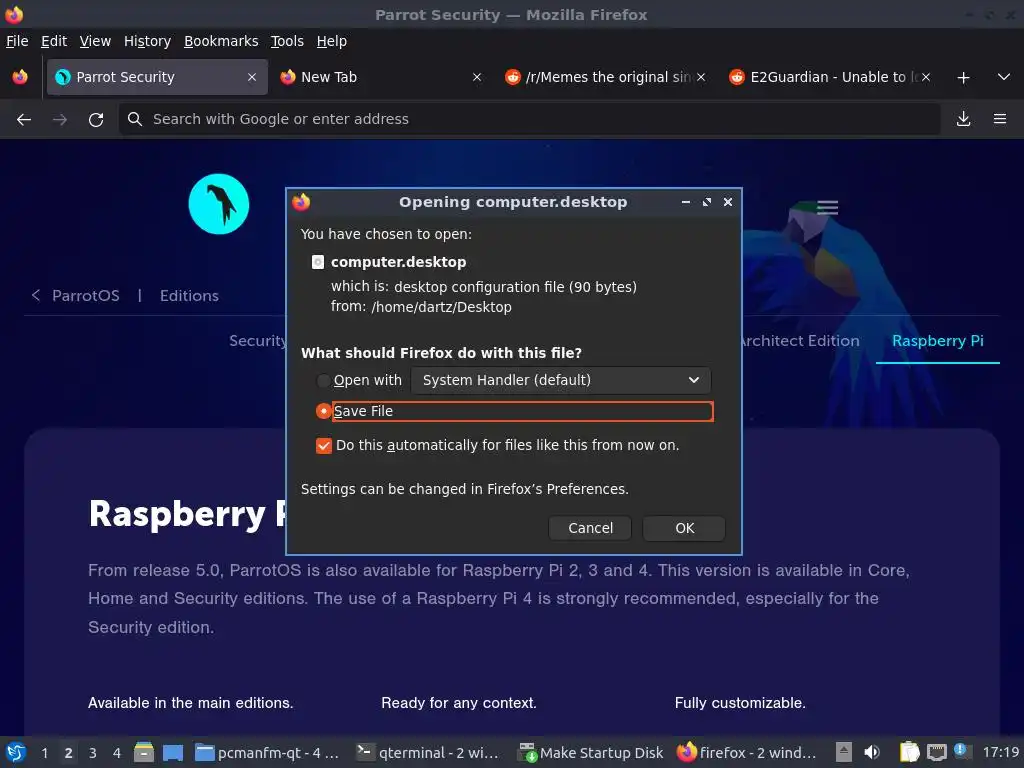Click the removable media eject tray icon
Viewport: 1024px width, 768px height.
click(x=844, y=752)
